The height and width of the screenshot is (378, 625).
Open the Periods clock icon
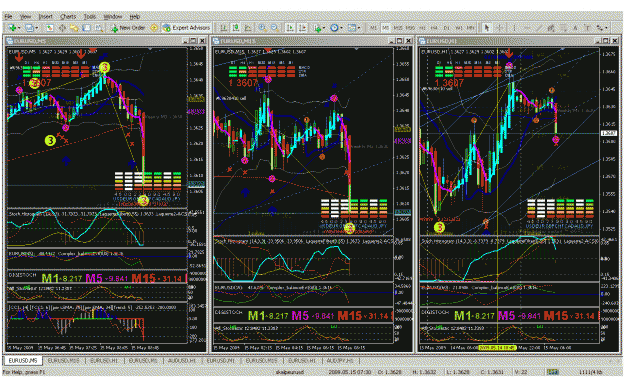pyautogui.click(x=334, y=28)
